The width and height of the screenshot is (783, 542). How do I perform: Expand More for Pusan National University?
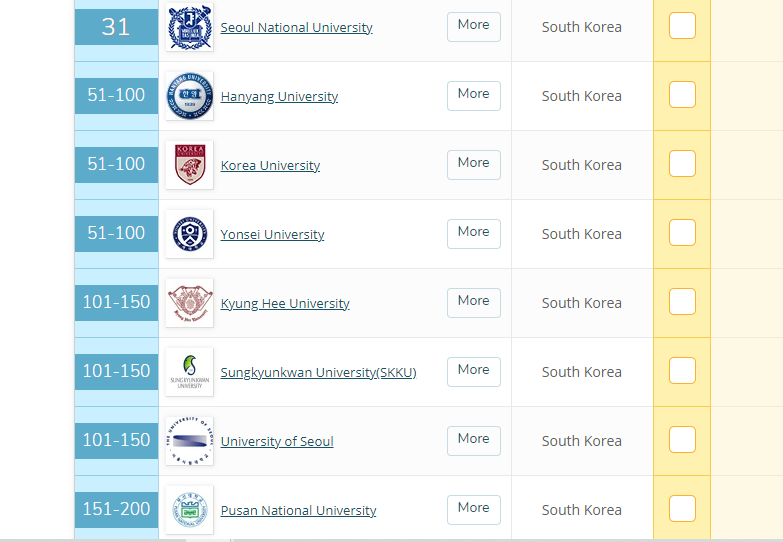point(473,509)
